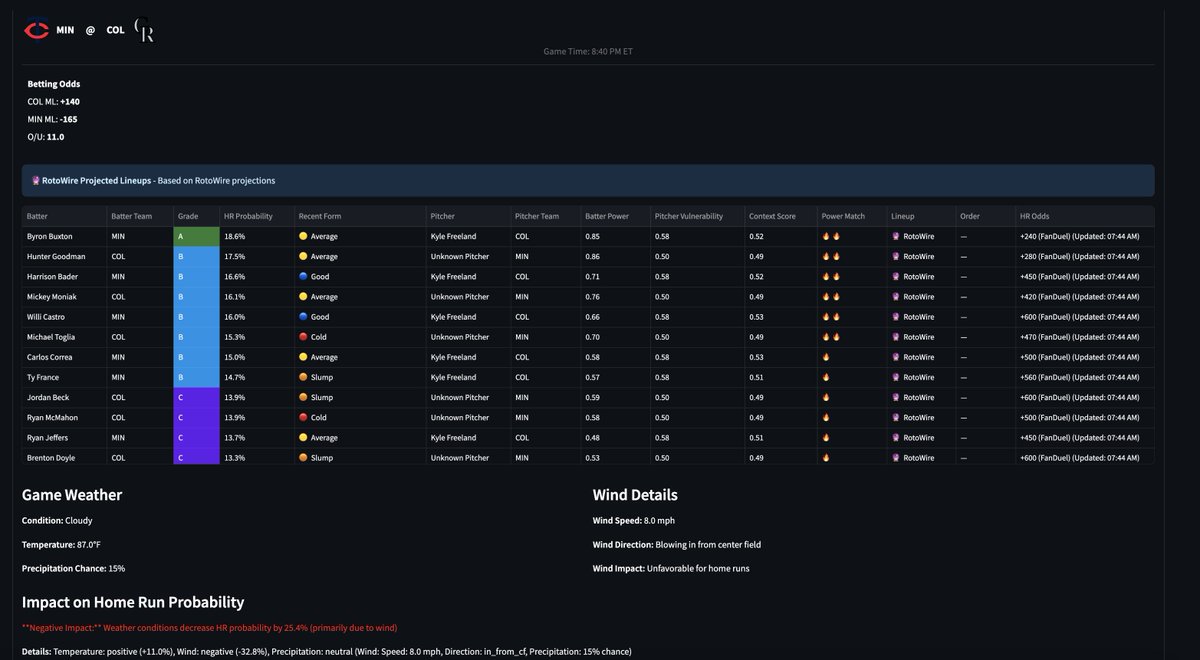Click the Precipitation Chance 15% line
Viewport: 1200px width, 660px height.
click(x=73, y=568)
